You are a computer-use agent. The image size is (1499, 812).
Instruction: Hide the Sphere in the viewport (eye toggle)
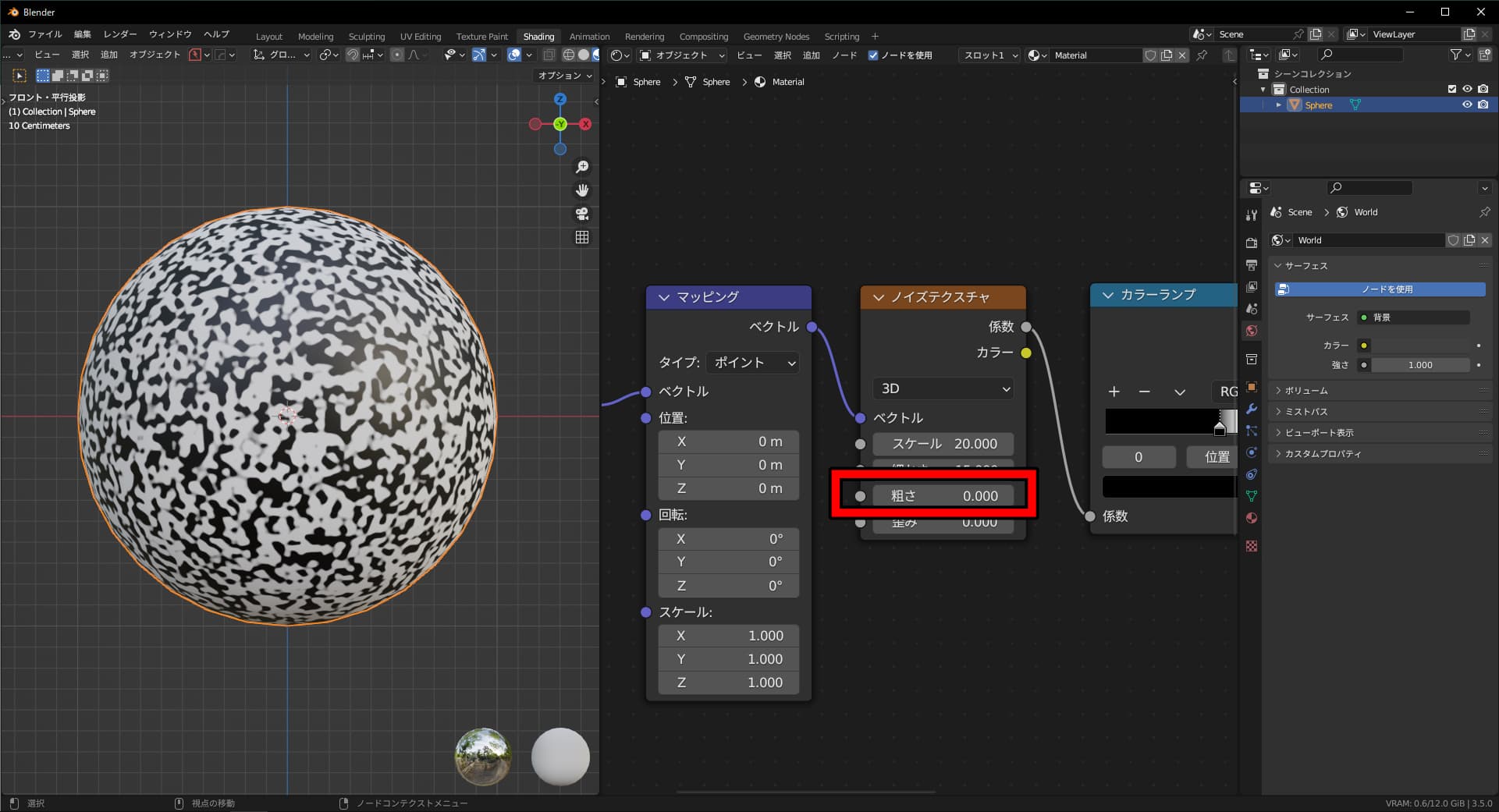pos(1467,105)
